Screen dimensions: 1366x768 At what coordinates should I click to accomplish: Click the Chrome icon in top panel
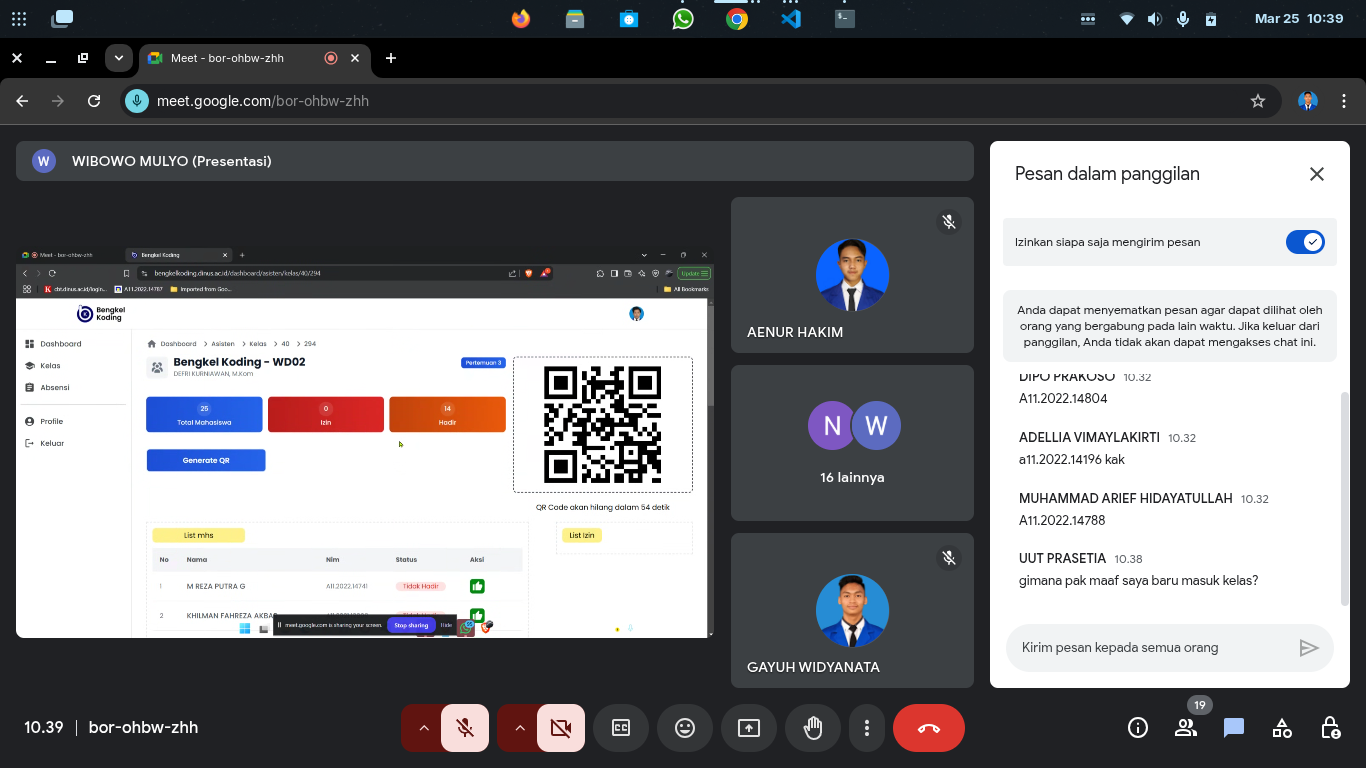coord(737,19)
